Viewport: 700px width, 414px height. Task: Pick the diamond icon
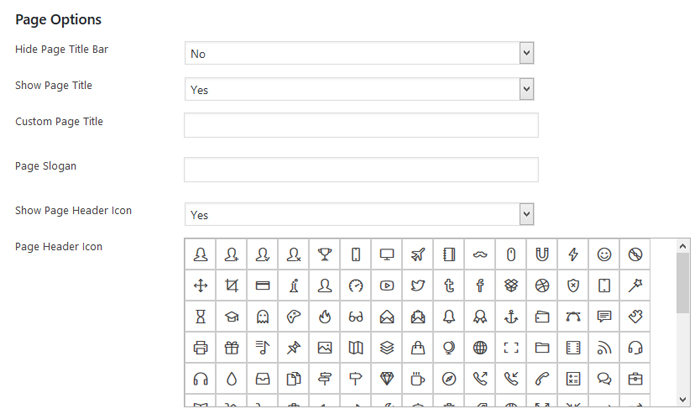click(386, 379)
